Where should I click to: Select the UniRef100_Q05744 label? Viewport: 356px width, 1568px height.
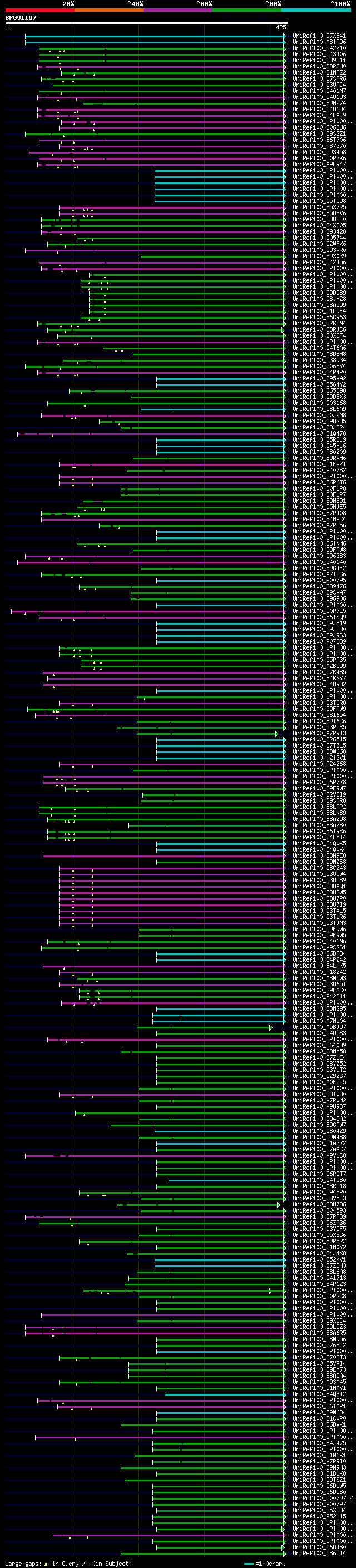[x=319, y=238]
